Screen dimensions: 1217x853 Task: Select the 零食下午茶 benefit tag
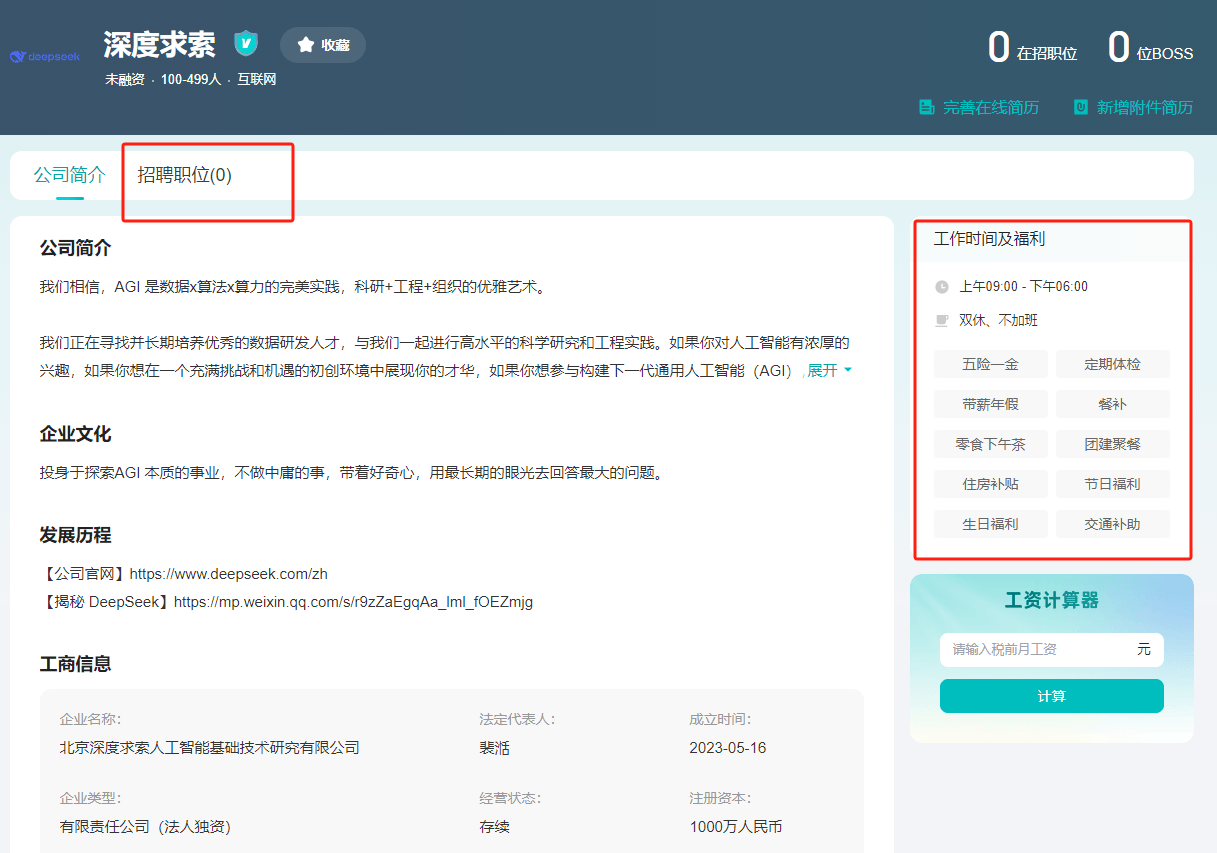click(991, 444)
